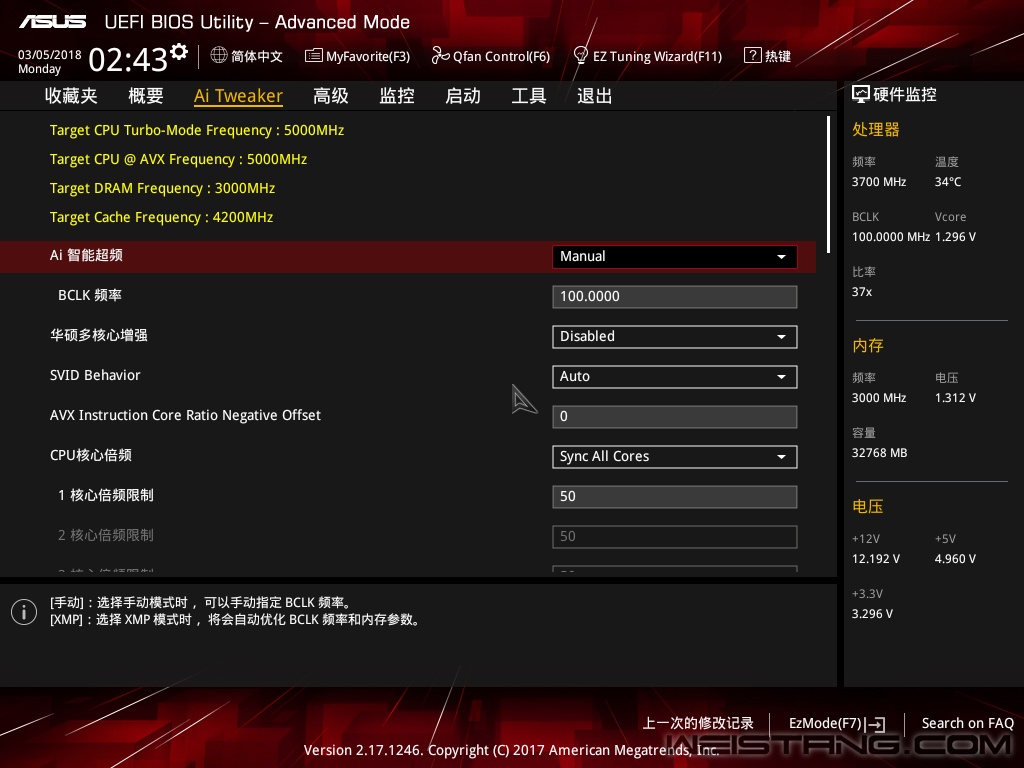Switch to EzMode(F7)
Screen dimensions: 1024x768
click(837, 724)
